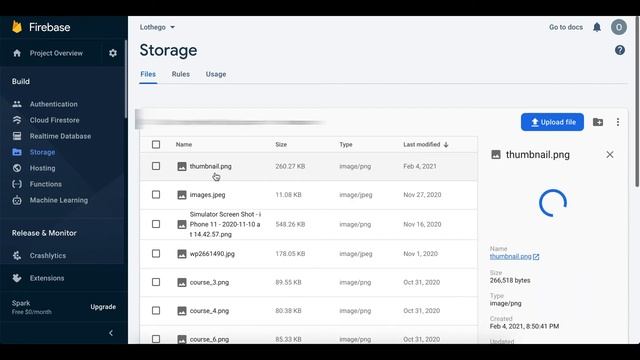The width and height of the screenshot is (640, 360).
Task: Click the Release & Monitor heading
Action: click(x=44, y=233)
